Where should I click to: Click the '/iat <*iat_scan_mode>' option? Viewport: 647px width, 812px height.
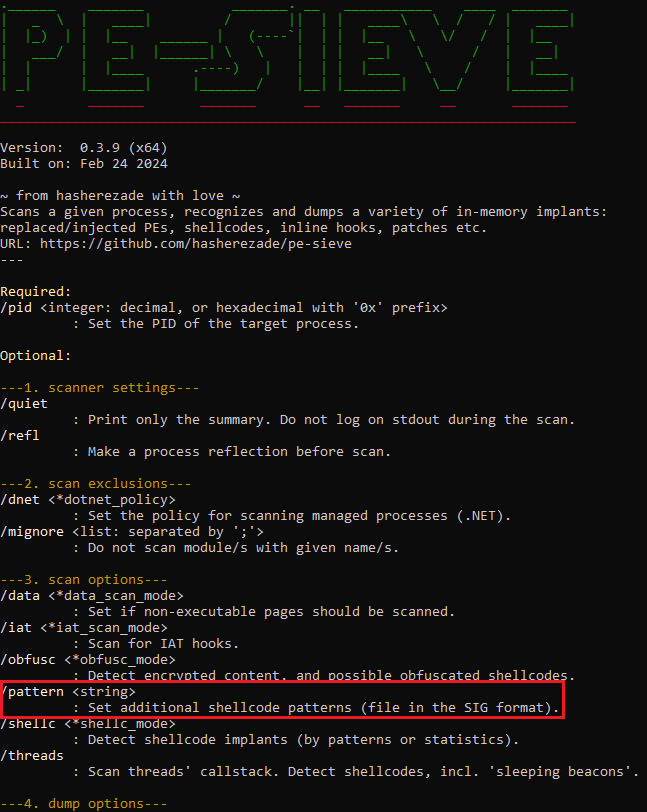click(x=84, y=628)
